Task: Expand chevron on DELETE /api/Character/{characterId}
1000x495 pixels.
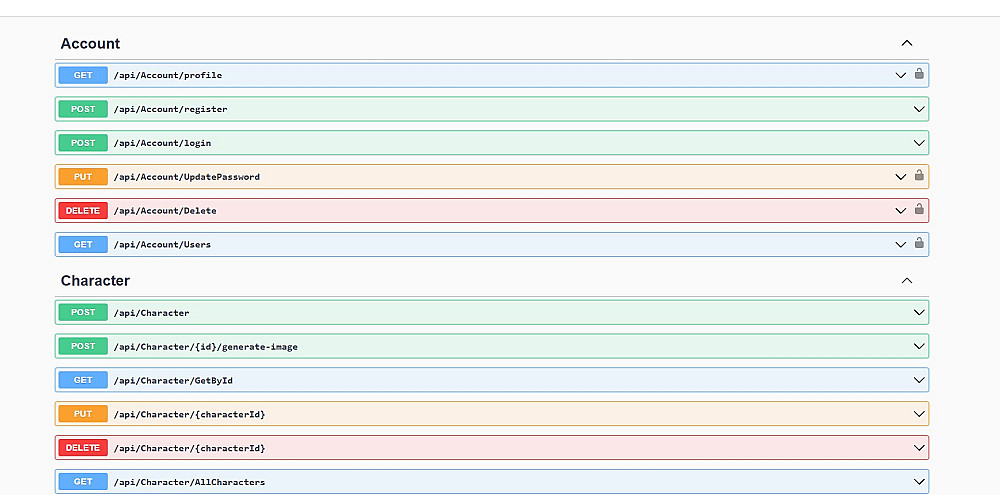Action: (919, 448)
